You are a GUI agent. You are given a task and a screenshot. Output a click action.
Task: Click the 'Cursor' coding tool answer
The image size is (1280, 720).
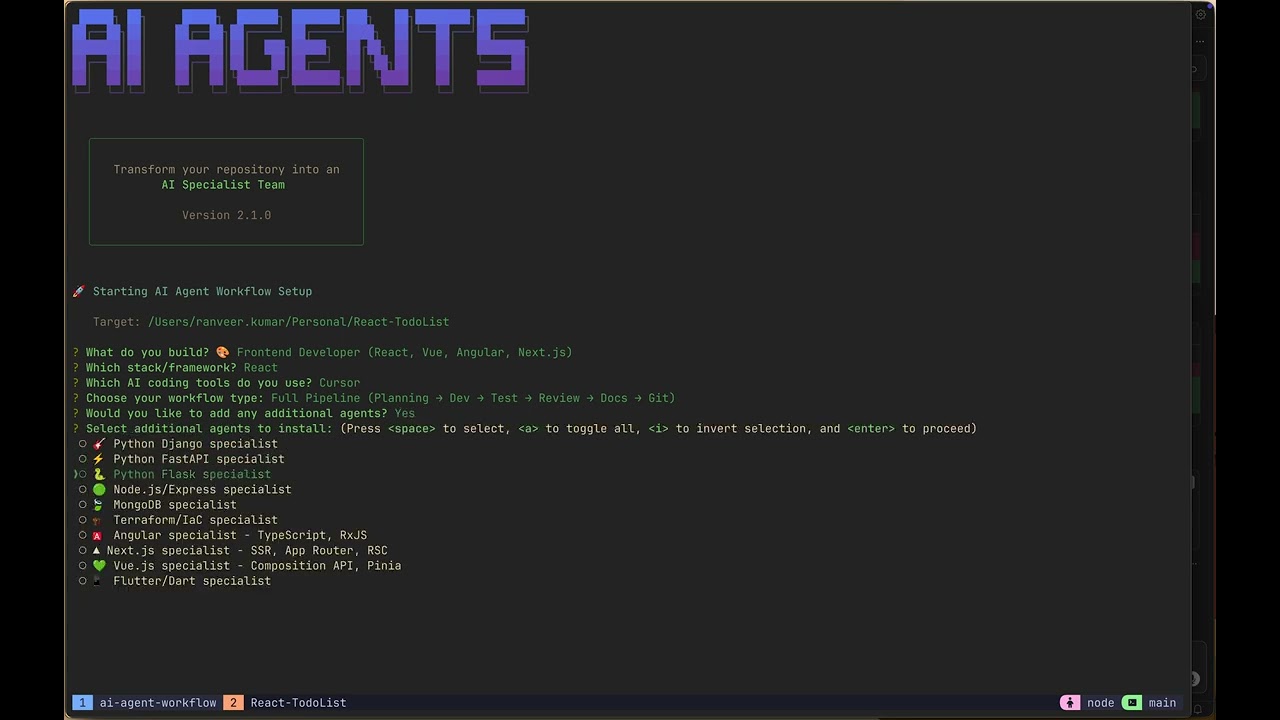point(339,383)
